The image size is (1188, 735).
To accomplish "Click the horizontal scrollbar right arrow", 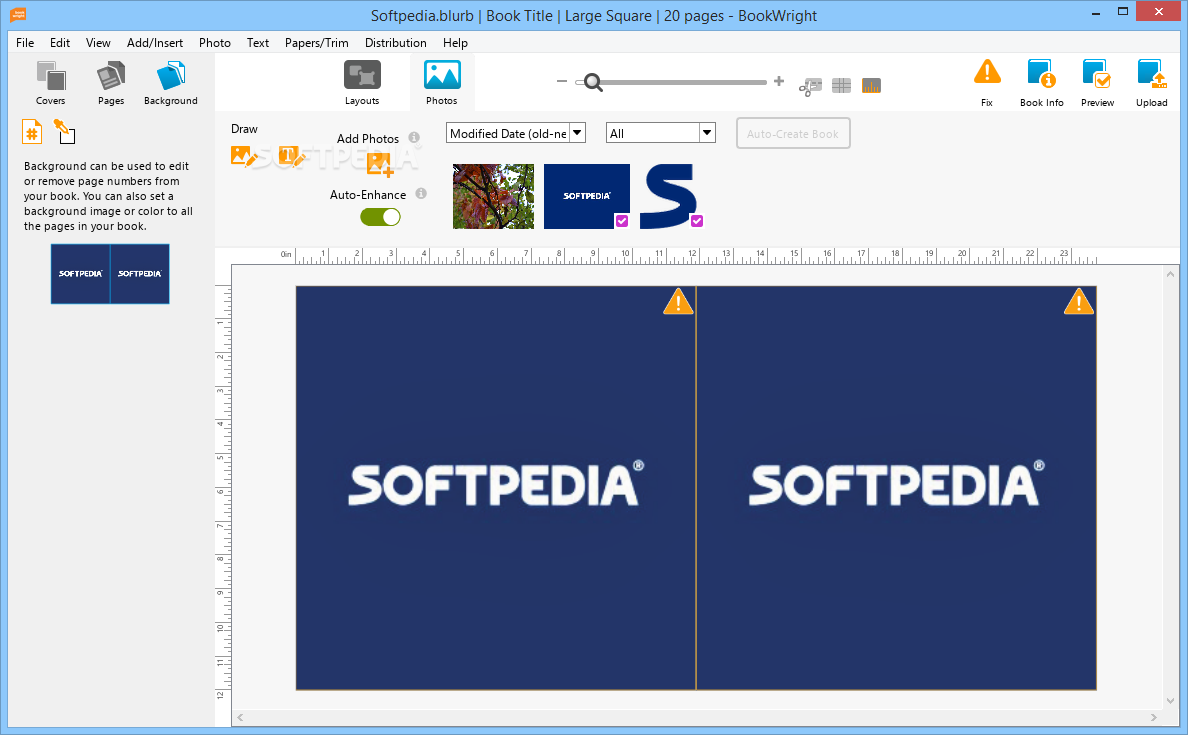I will tap(1154, 717).
